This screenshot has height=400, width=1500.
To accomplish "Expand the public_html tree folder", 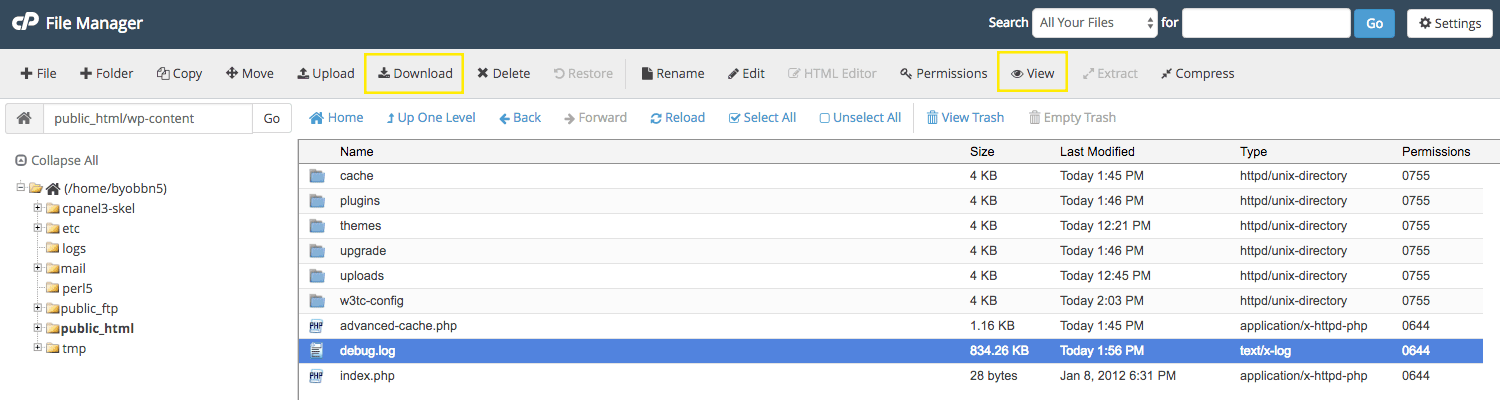I will [x=38, y=328].
